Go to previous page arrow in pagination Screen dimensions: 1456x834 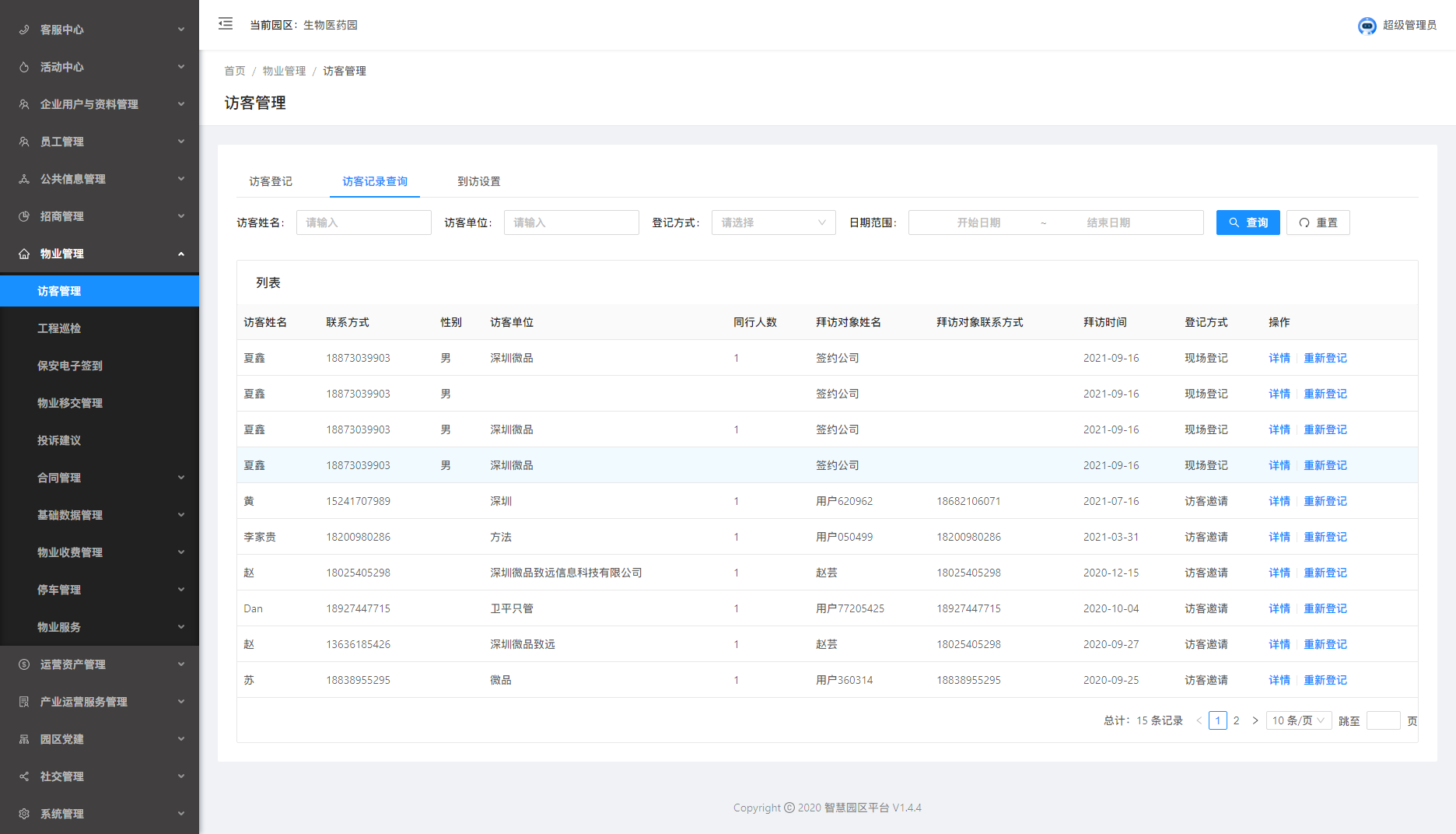(x=1199, y=720)
